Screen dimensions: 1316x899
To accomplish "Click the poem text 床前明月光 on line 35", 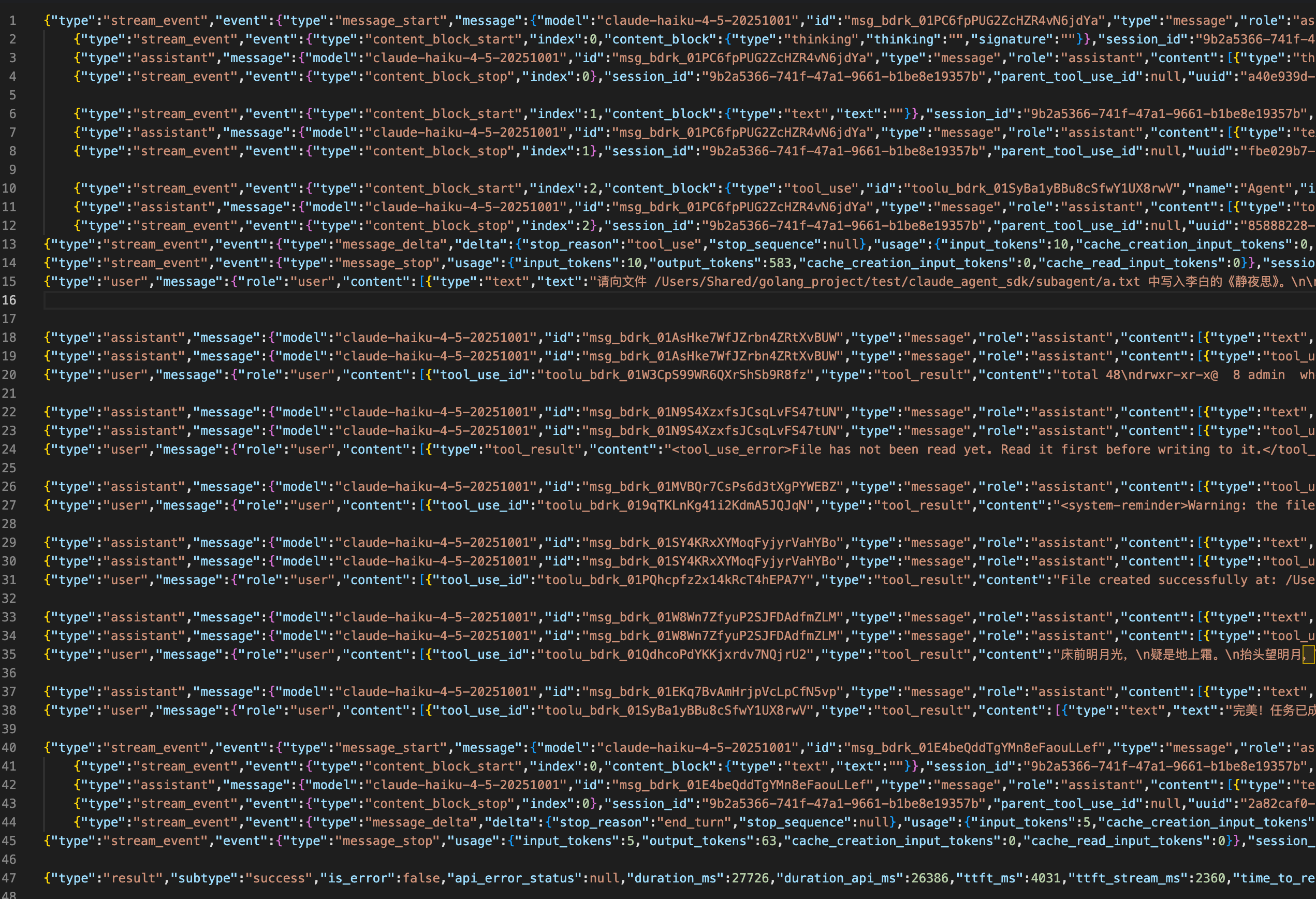I will tap(1091, 655).
